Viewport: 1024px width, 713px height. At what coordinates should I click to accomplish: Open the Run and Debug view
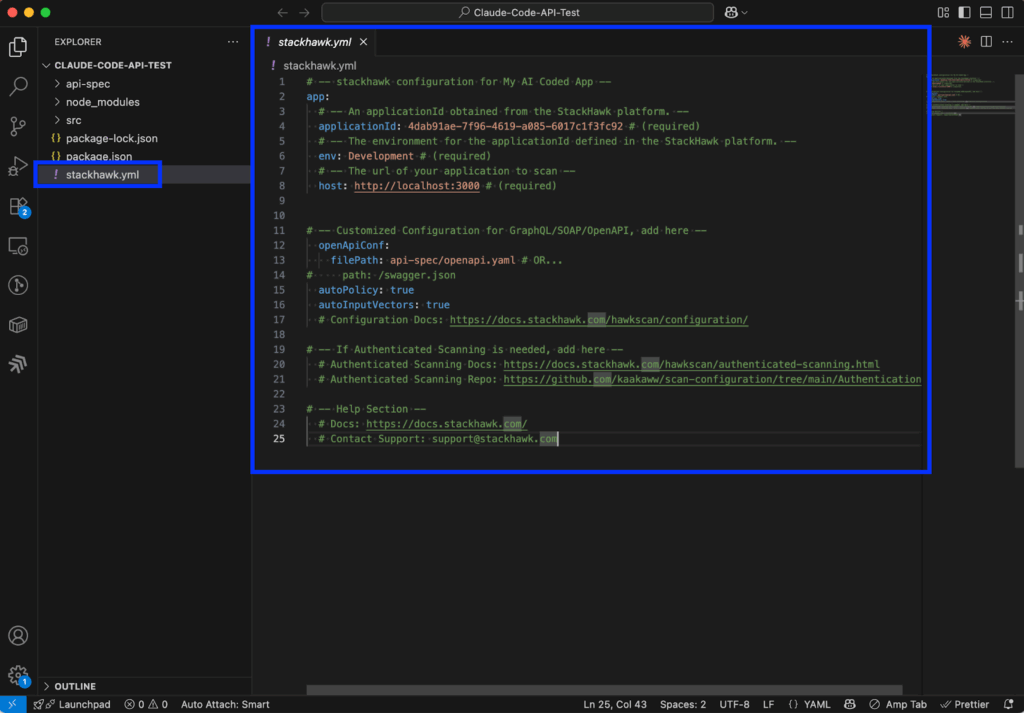pyautogui.click(x=18, y=166)
